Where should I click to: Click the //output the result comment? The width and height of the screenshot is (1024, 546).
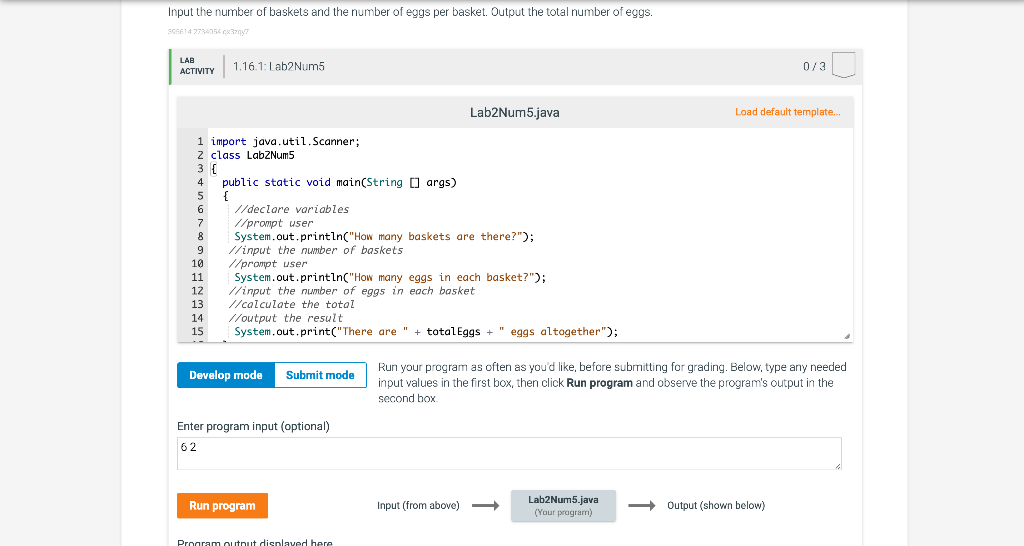coord(285,318)
